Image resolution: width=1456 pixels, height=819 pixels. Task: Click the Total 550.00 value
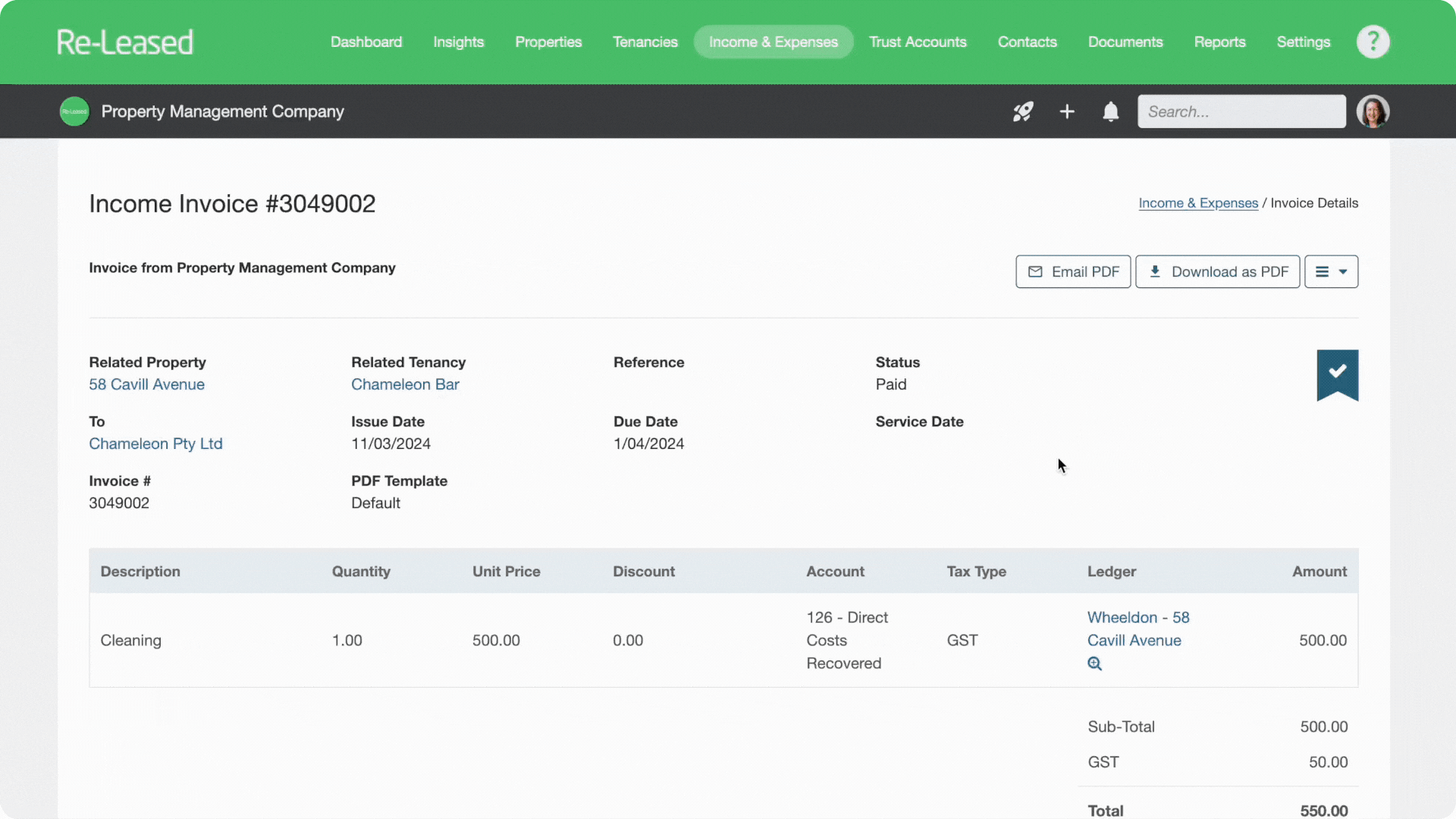coord(1324,811)
